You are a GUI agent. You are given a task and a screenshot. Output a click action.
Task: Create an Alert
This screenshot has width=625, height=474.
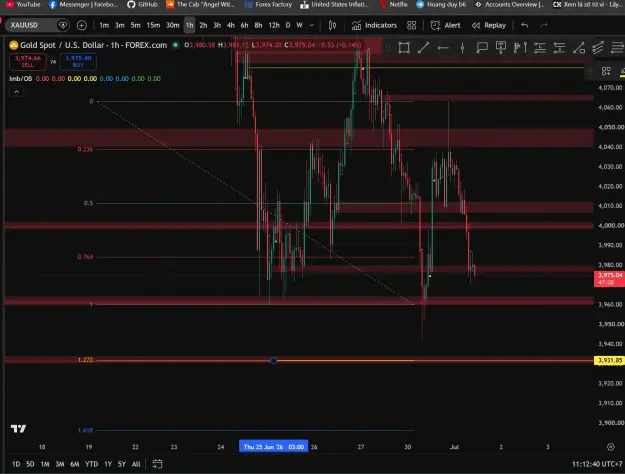tap(446, 26)
